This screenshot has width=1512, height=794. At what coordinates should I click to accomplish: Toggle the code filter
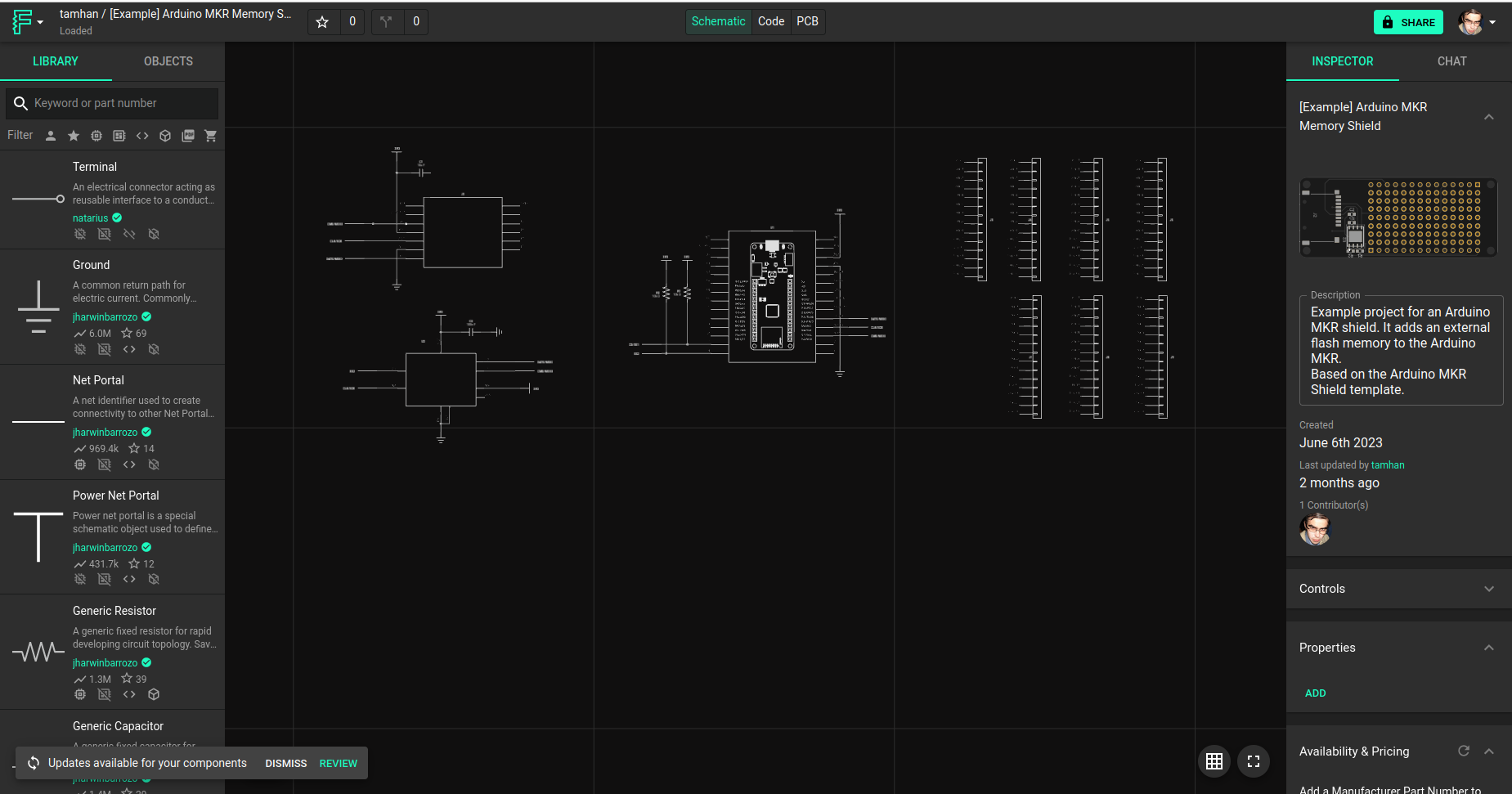pos(142,136)
